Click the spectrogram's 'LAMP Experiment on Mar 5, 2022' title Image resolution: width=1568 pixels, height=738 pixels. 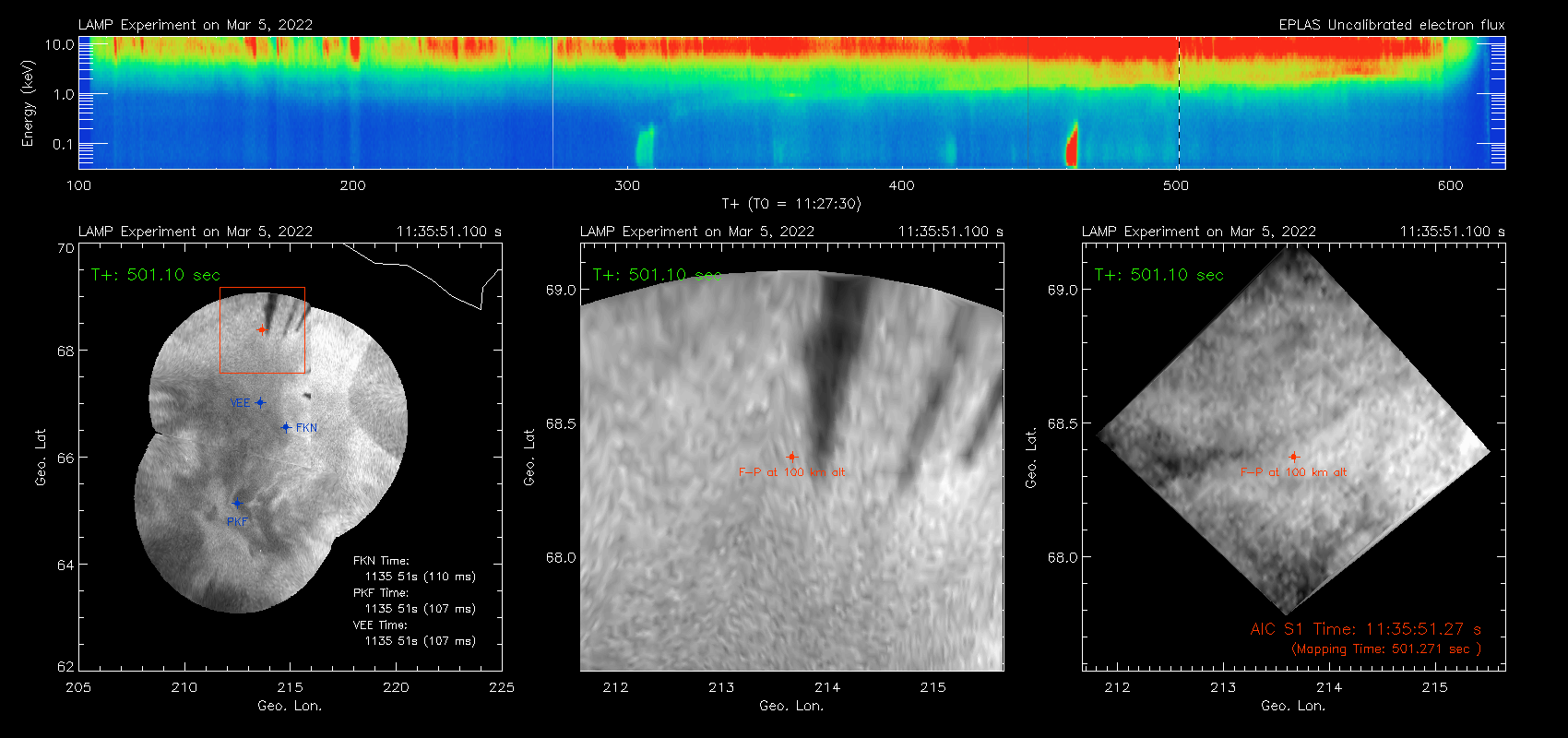196,25
